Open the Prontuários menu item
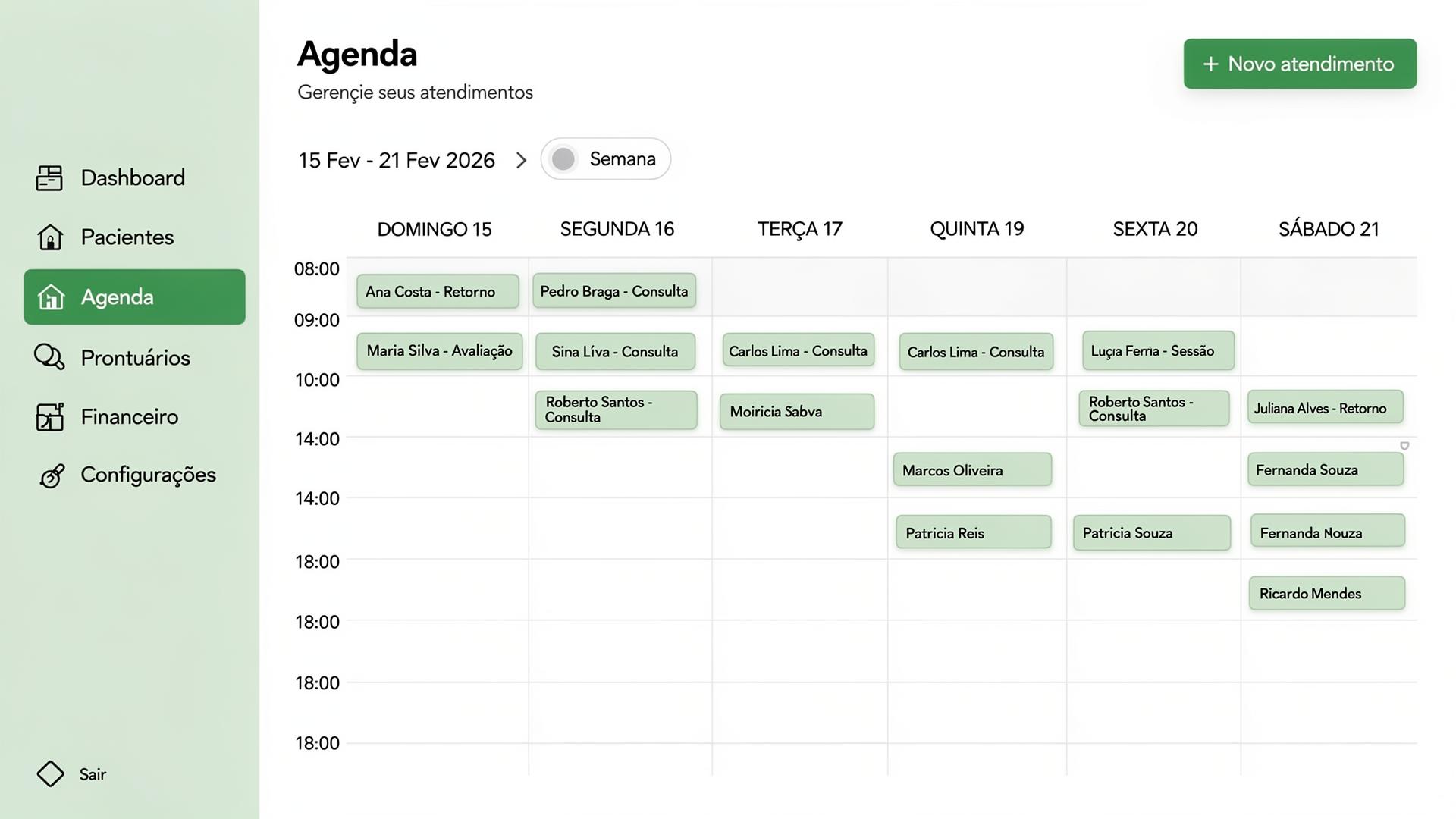This screenshot has width=1456, height=819. (135, 358)
